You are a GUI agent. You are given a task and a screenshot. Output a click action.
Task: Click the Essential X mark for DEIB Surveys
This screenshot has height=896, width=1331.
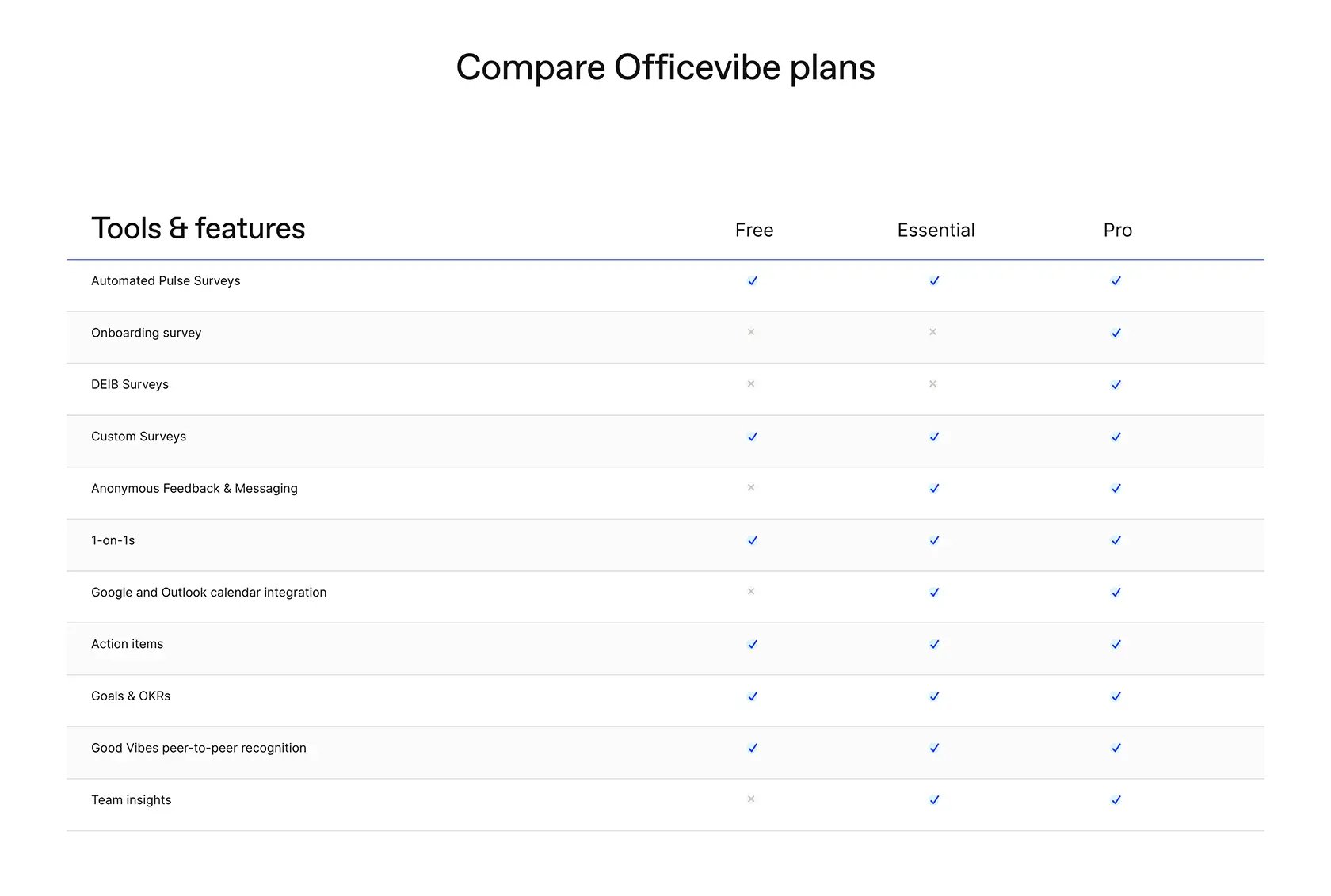point(932,383)
